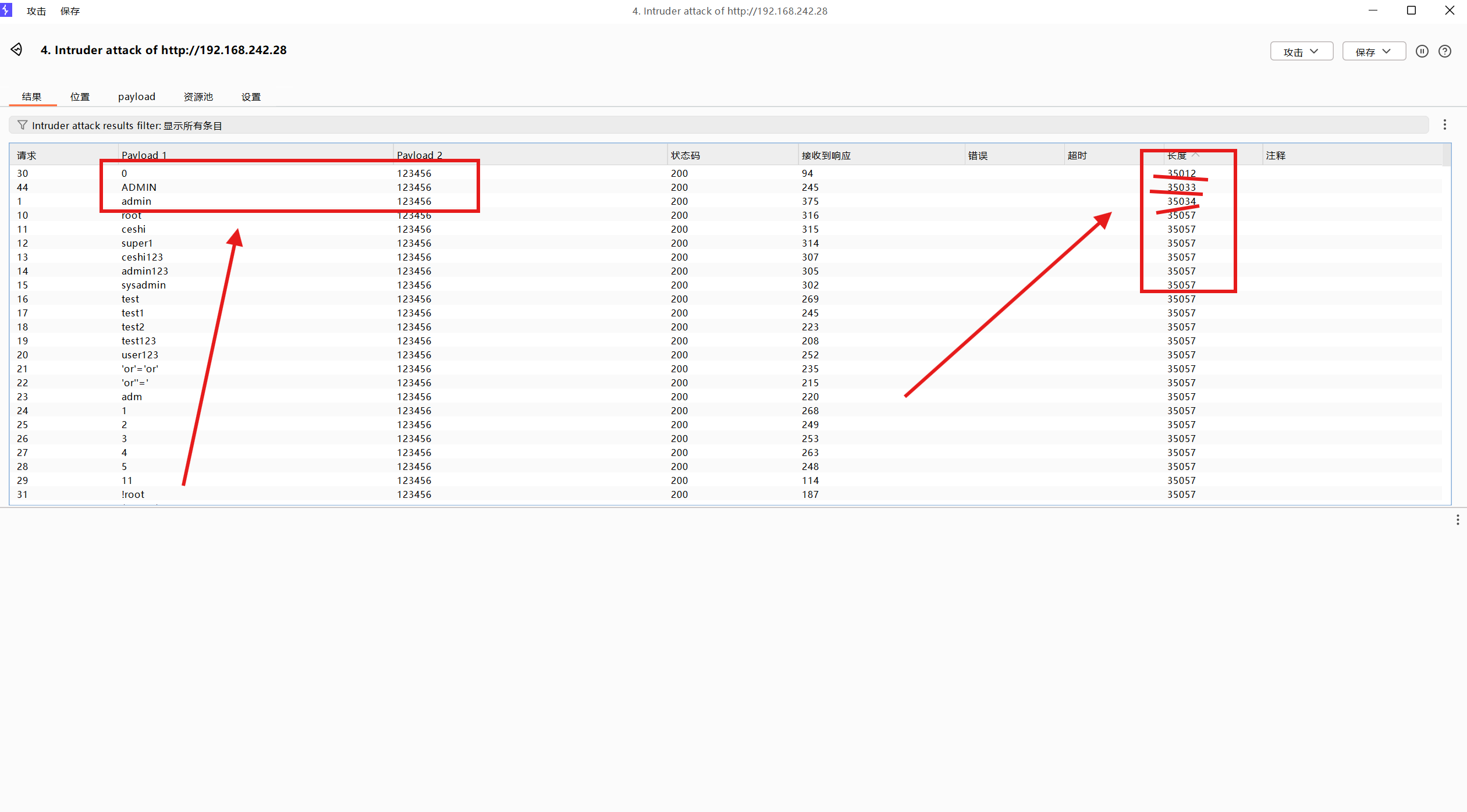This screenshot has height=812, width=1467.
Task: Open the 保存 menu in title bar
Action: coord(70,11)
